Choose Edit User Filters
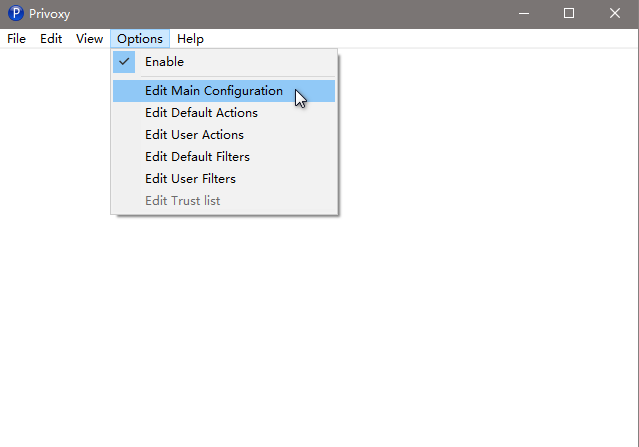639x447 pixels. coord(224,179)
